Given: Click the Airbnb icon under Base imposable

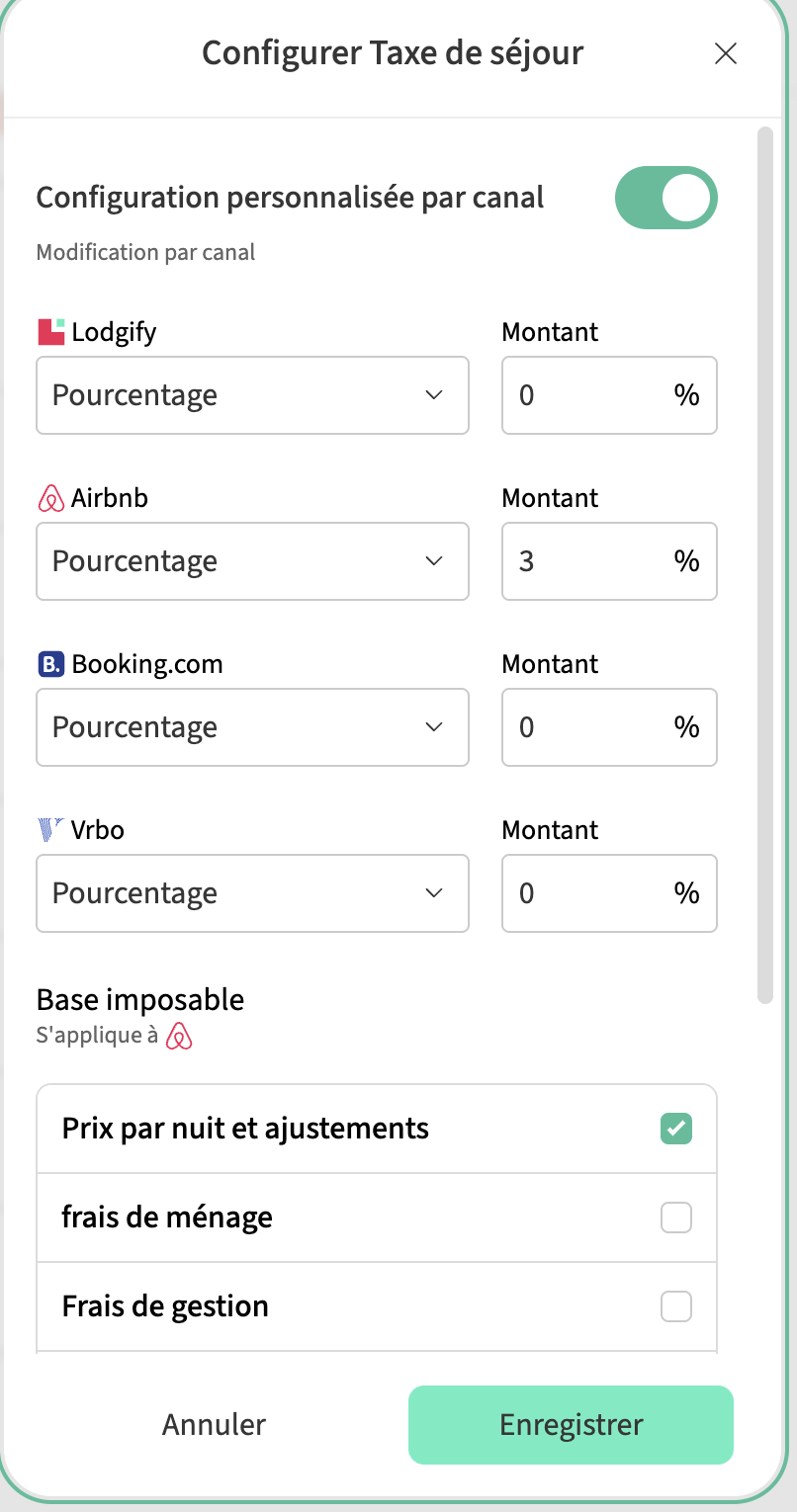Looking at the screenshot, I should (x=179, y=1038).
